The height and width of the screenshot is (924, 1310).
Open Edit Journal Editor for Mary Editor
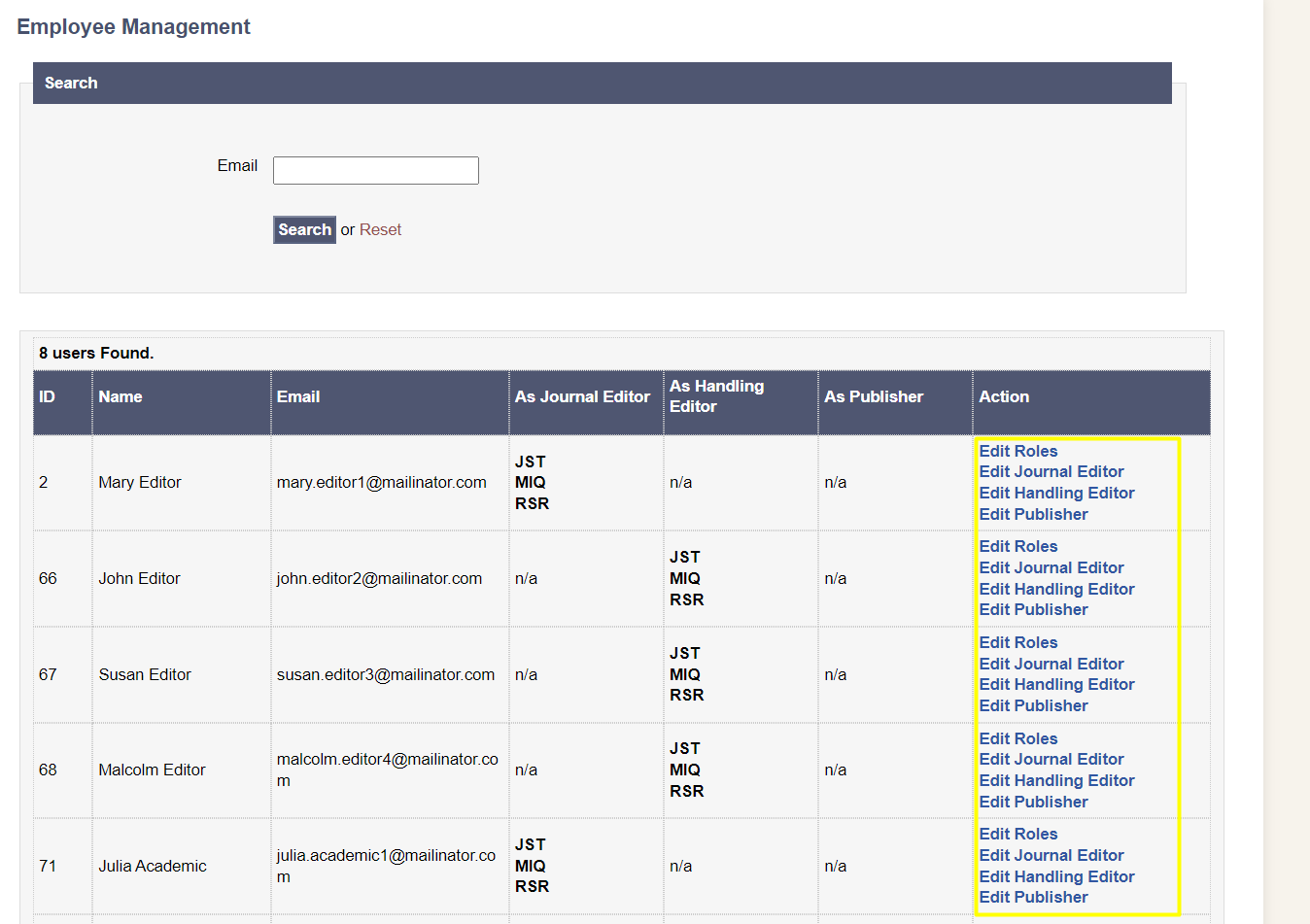point(1051,472)
